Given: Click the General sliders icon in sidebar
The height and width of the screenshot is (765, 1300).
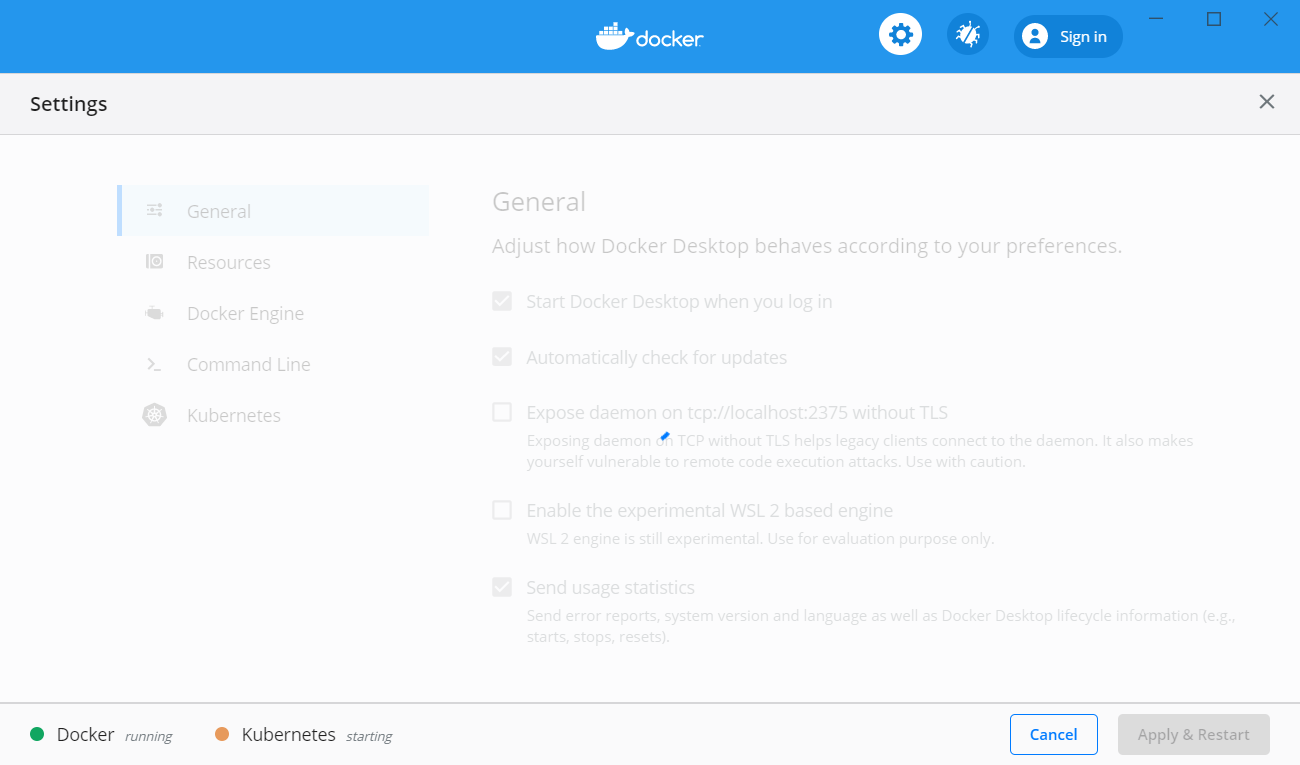Looking at the screenshot, I should (155, 210).
